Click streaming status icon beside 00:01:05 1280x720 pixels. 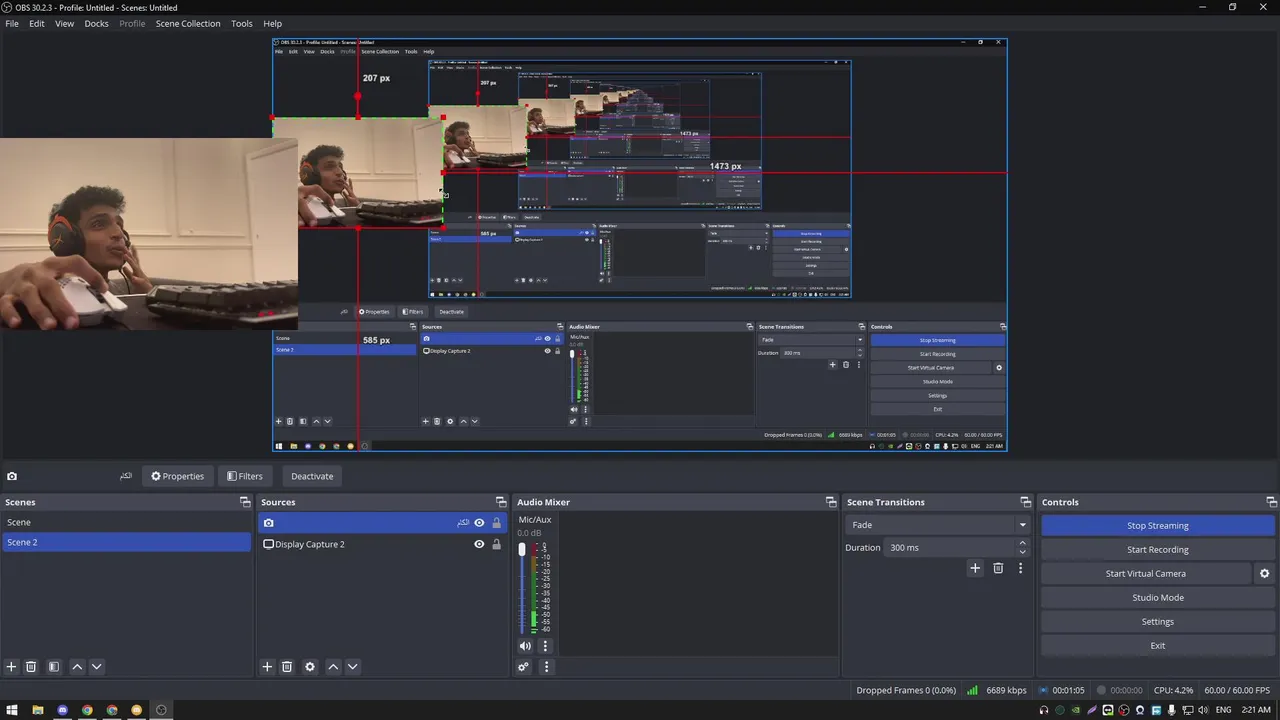[1043, 690]
